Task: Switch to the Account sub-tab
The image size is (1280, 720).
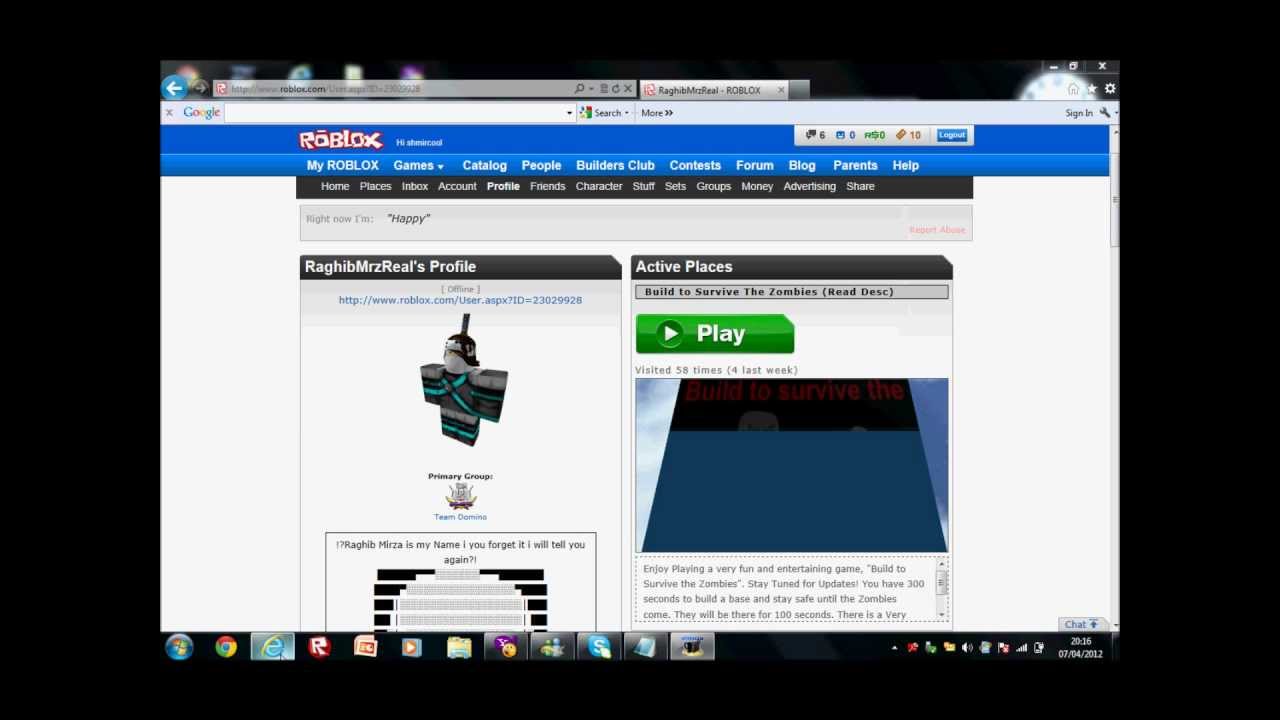Action: point(457,186)
